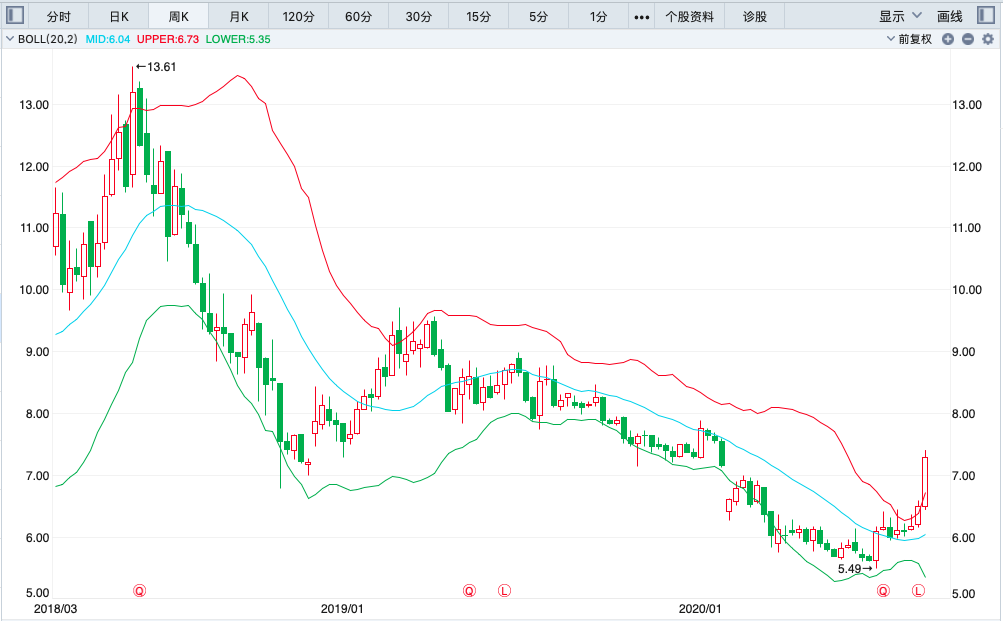The image size is (1003, 621).
Task: Toggle the left sidebar panel icon
Action: click(x=16, y=16)
